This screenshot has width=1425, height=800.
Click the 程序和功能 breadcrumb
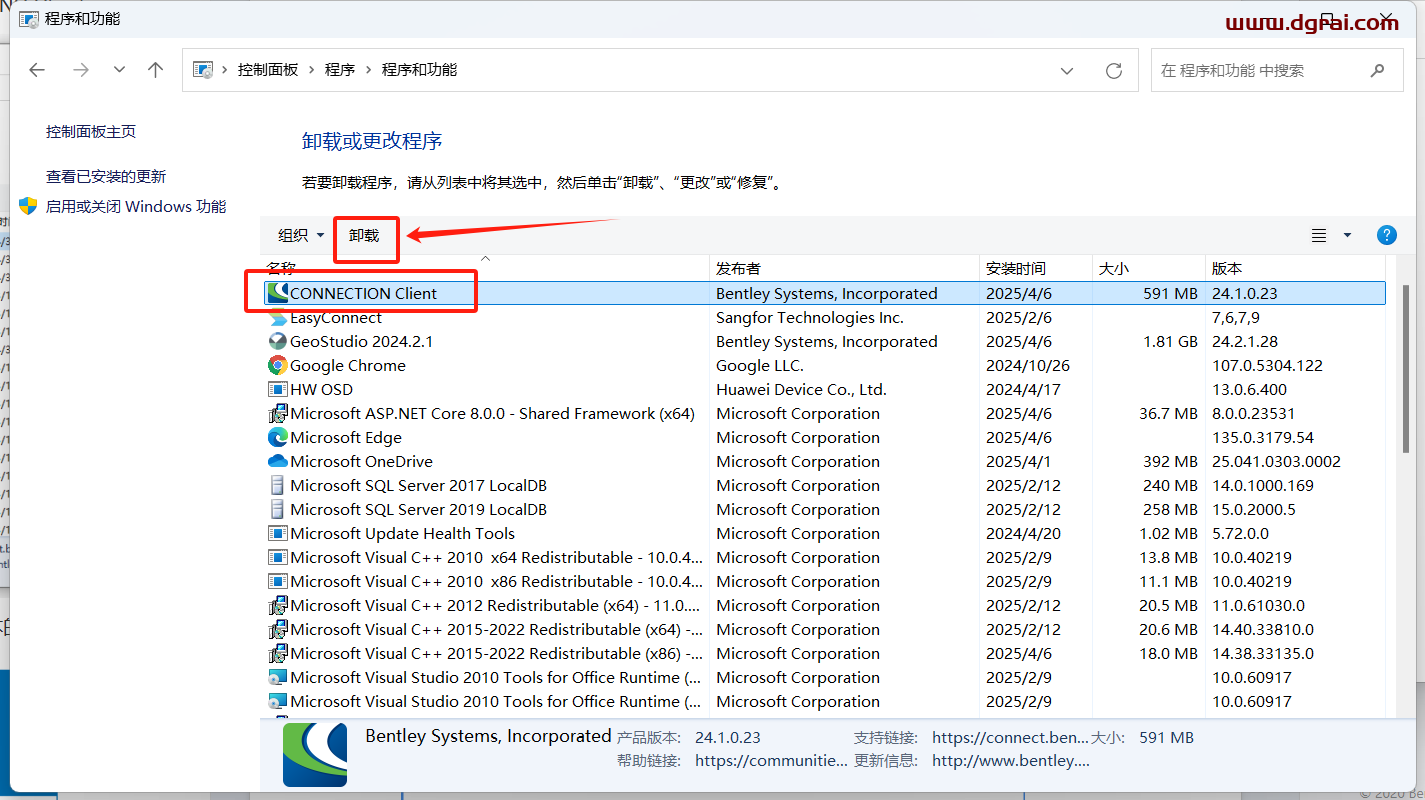click(x=419, y=70)
